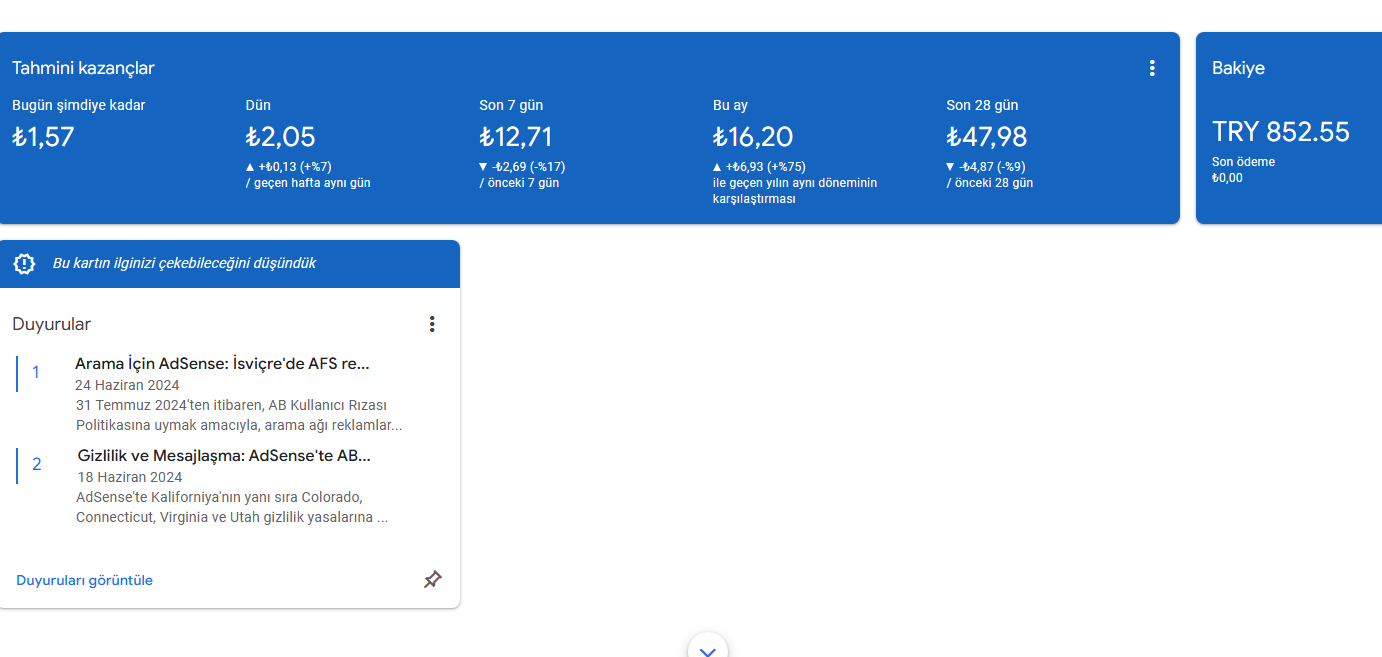This screenshot has height=657, width=1382.
Task: Click the Duyurular card heading
Action: [x=51, y=324]
